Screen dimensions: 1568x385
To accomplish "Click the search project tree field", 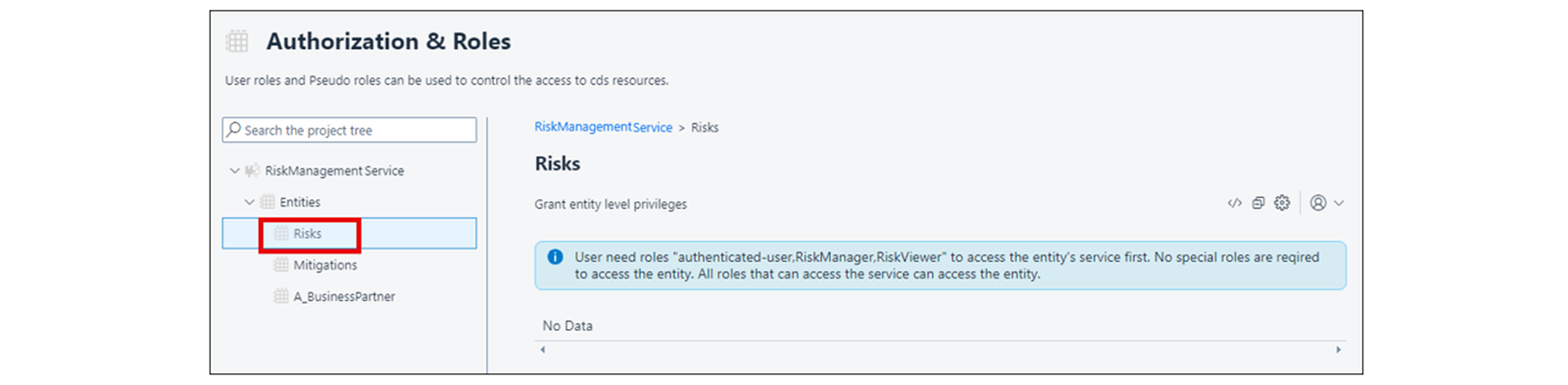I will [x=350, y=129].
